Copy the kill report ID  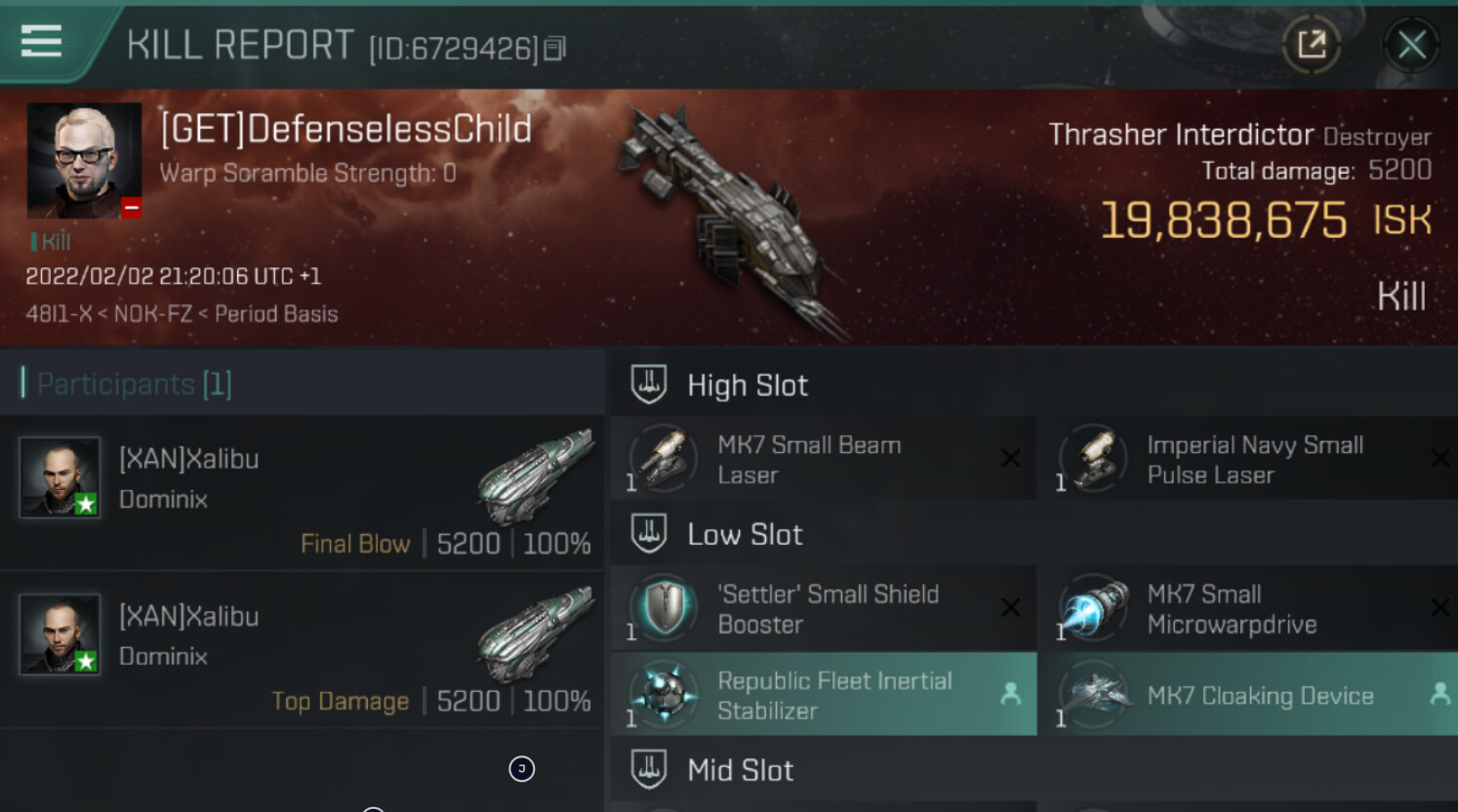(554, 48)
